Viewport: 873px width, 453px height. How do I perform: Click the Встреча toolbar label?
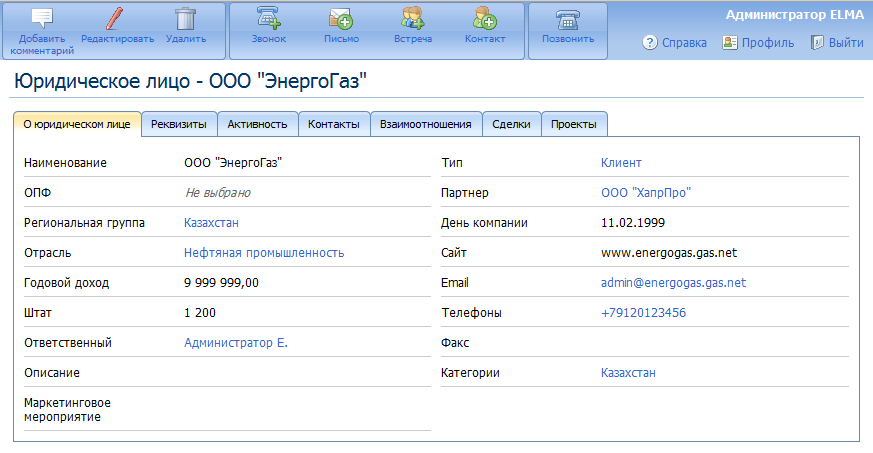[x=413, y=39]
